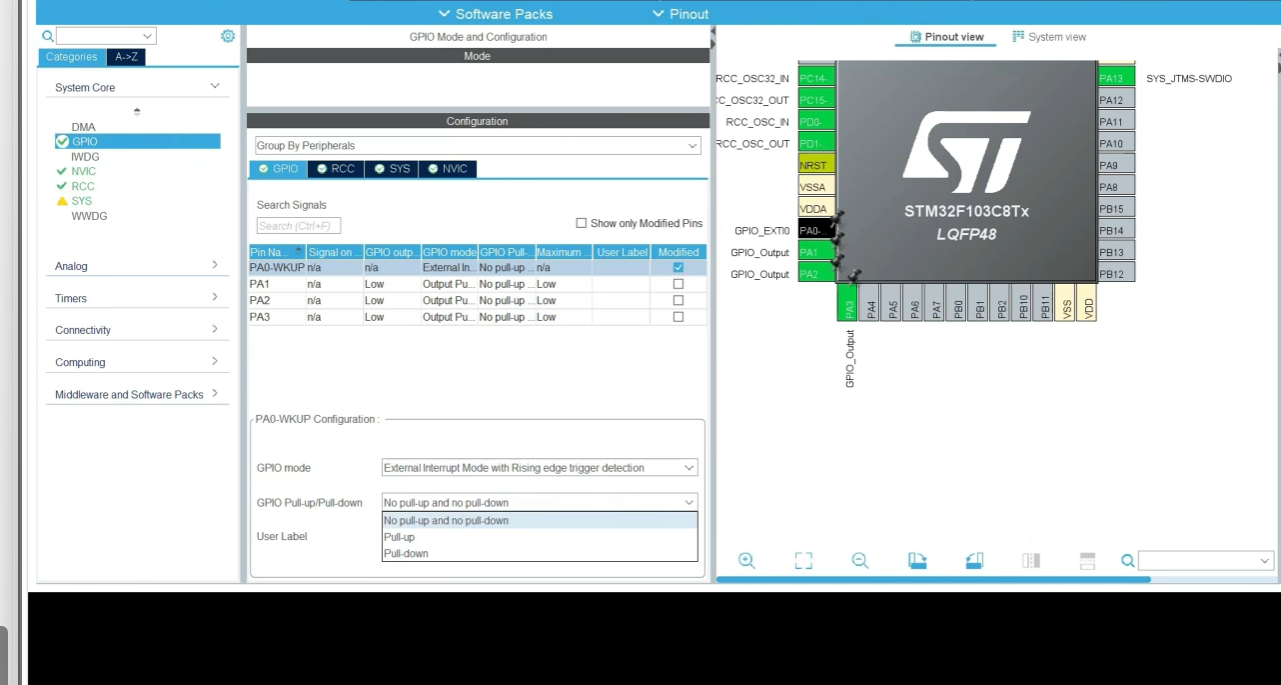This screenshot has width=1281, height=685.
Task: Click the PC14 pin
Action: [816, 78]
